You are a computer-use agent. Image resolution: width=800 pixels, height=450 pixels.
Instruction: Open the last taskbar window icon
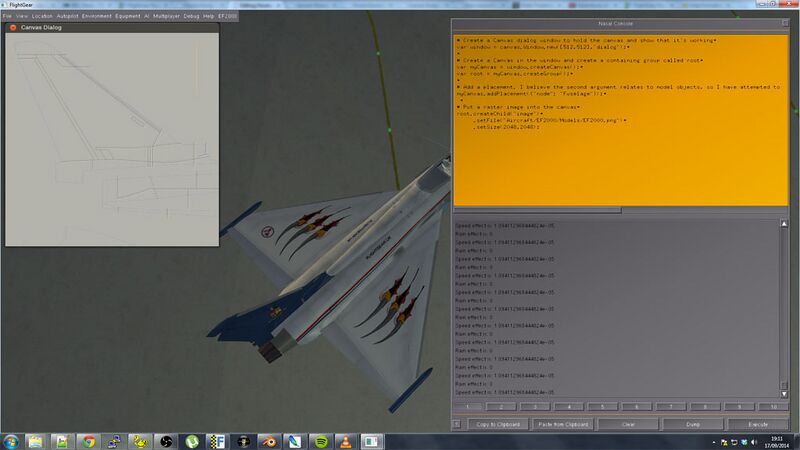point(372,441)
